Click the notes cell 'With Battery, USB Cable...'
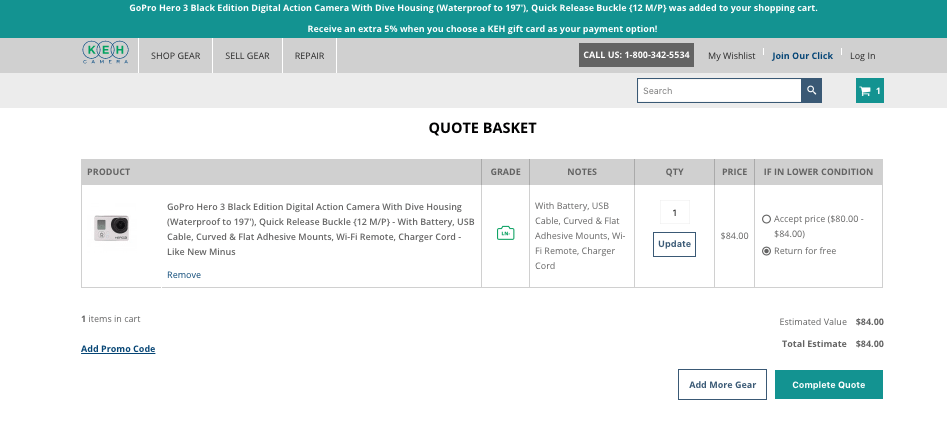The image size is (947, 421). 580,236
